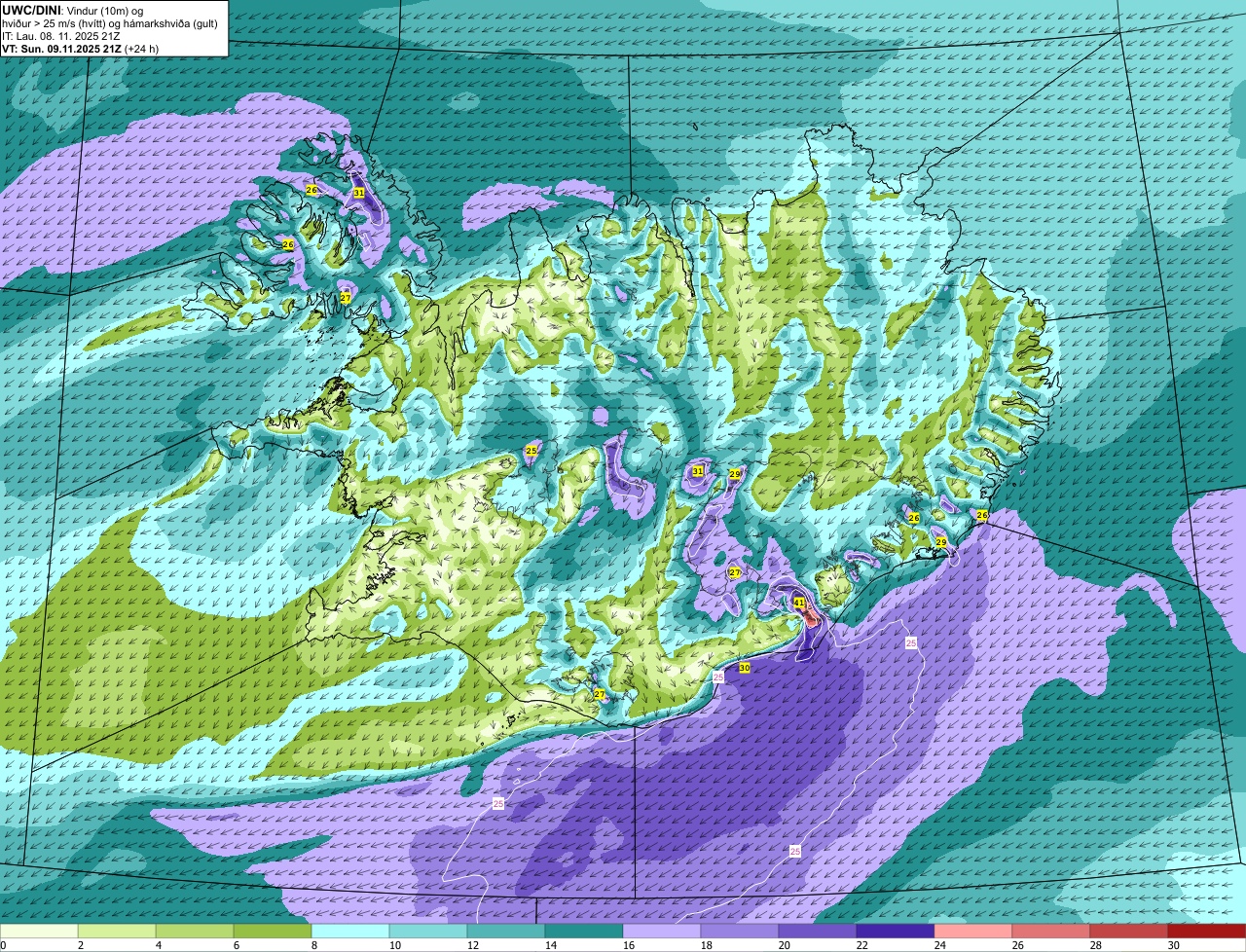Click the legend tick value 24
The image size is (1246, 952).
[939, 945]
